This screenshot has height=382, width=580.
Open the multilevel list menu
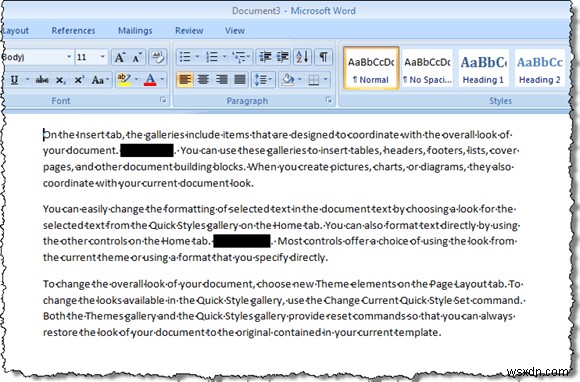click(241, 57)
